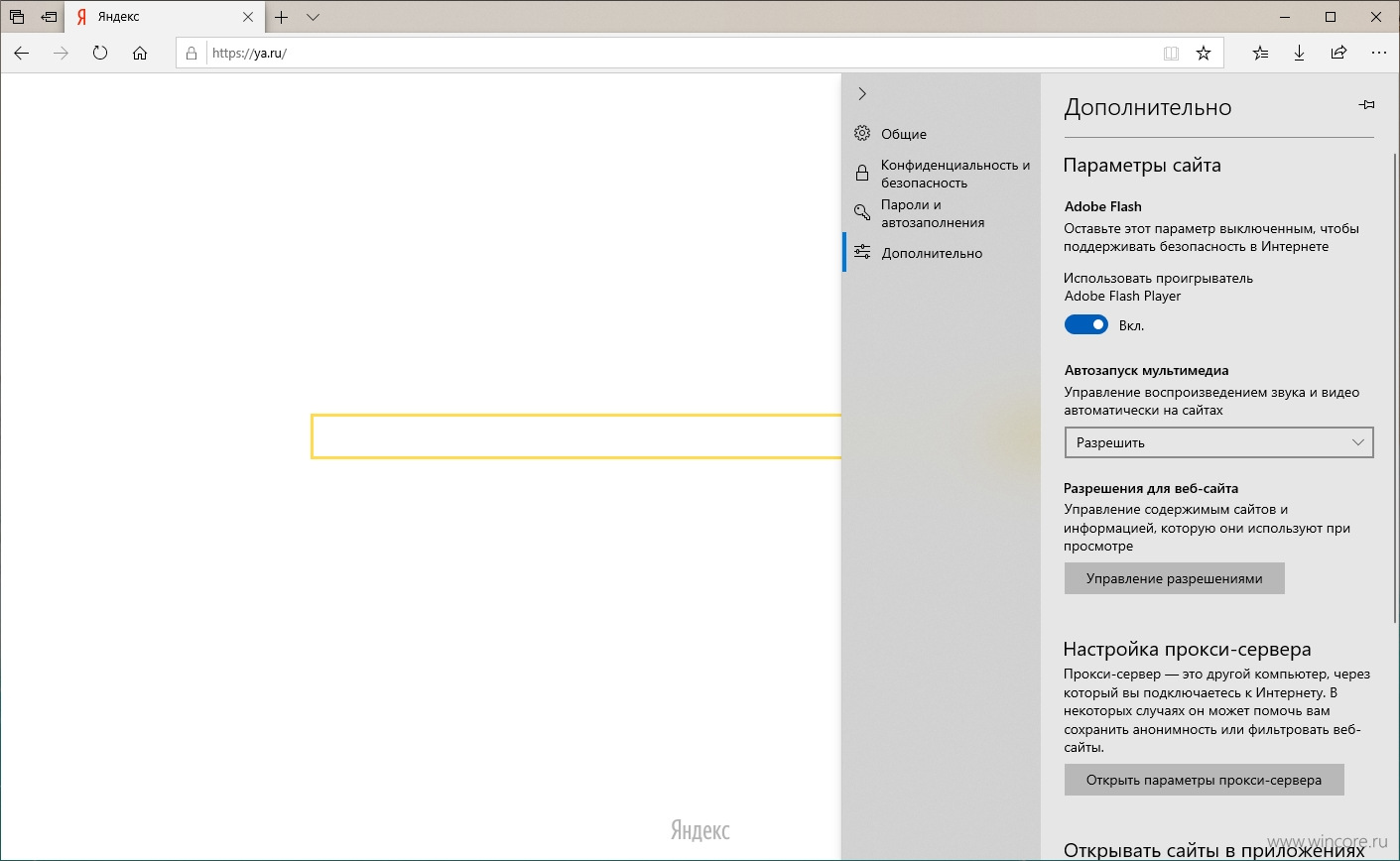The width and height of the screenshot is (1400, 861).
Task: Click the Разрешения для веб-сайта label
Action: (1151, 488)
